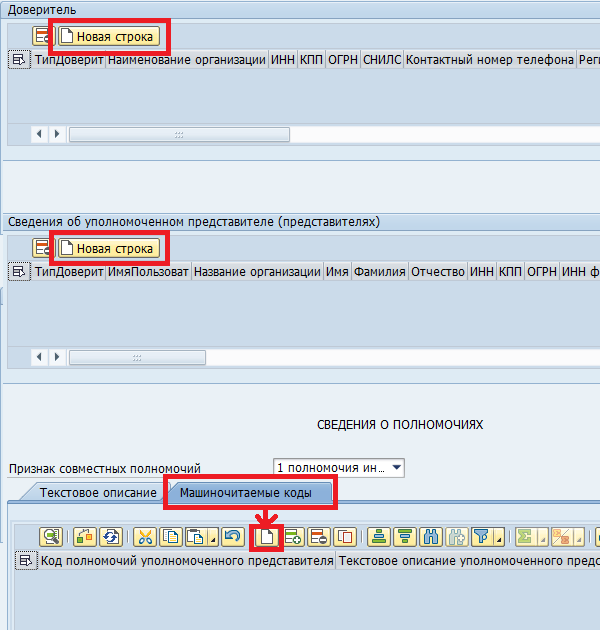Select the 'Машиночитаемые коды' tab
600x630 pixels.
coord(245,493)
